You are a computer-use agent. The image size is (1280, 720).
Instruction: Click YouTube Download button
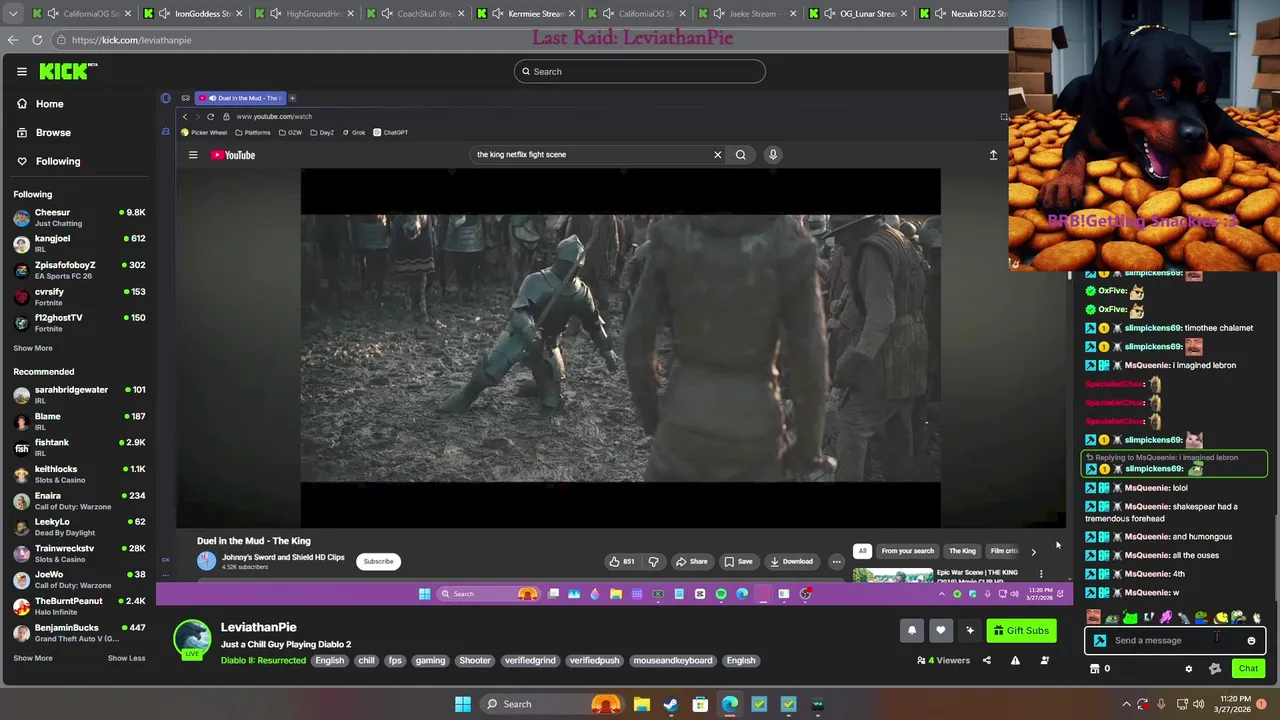pos(791,561)
